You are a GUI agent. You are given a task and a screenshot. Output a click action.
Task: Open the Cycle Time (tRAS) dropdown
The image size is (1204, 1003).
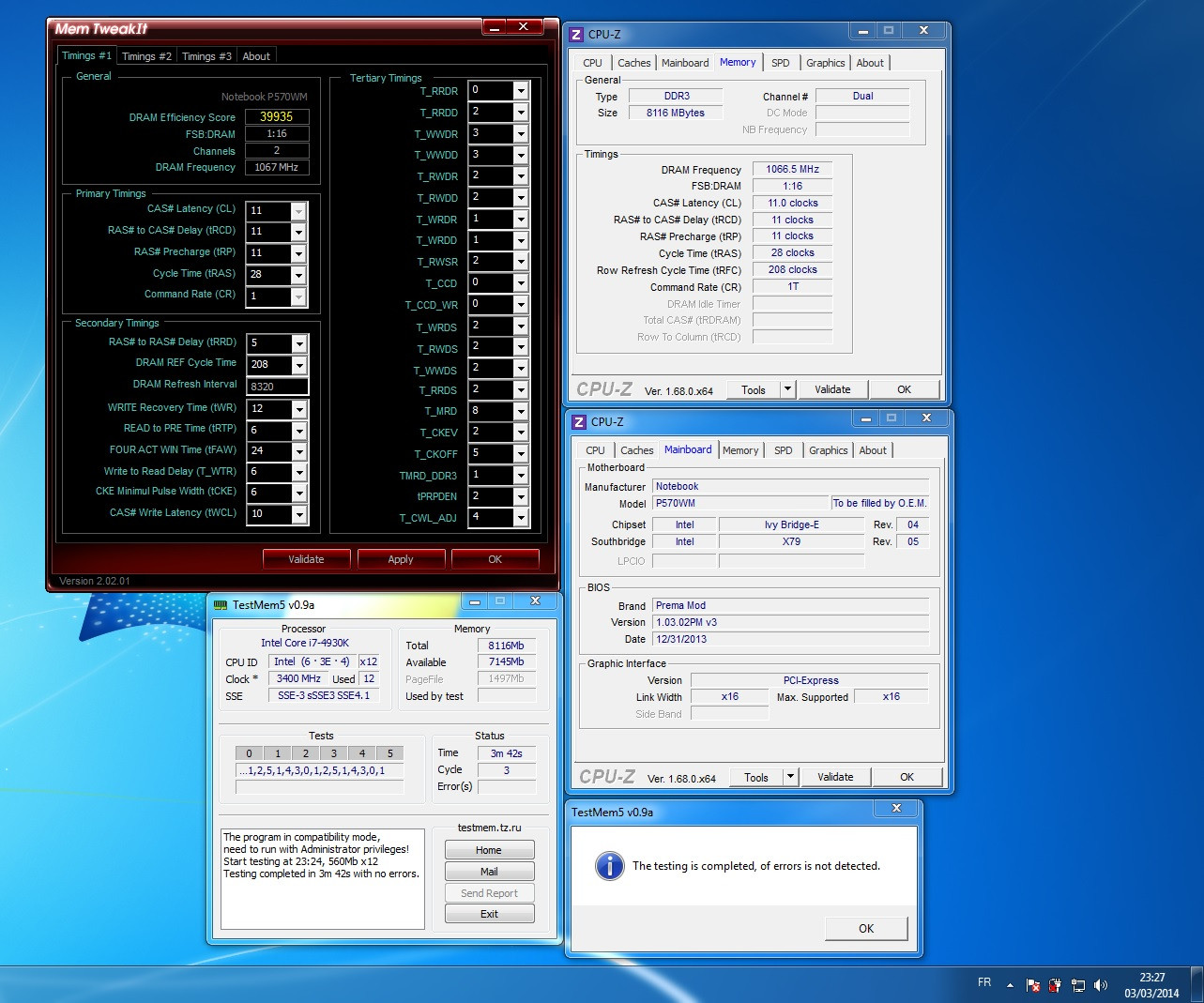(x=298, y=275)
